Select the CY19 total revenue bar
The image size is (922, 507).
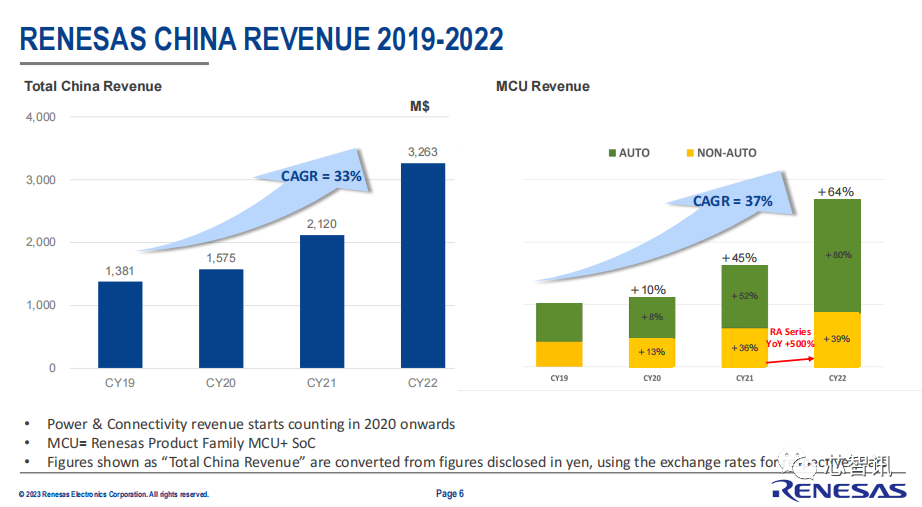point(120,325)
